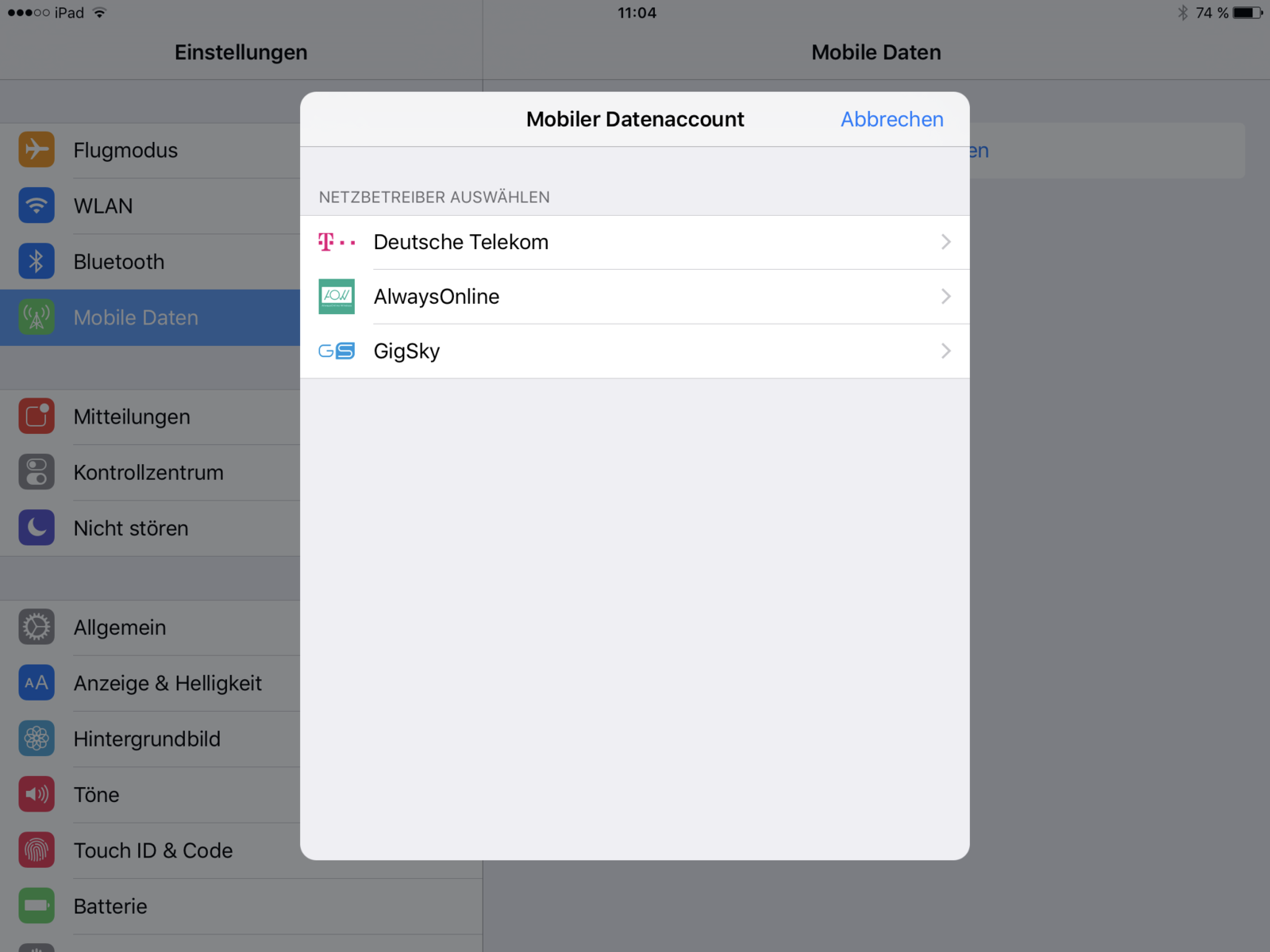This screenshot has height=952, width=1270.
Task: Tap the Anzeige & Helligkeit AA icon
Action: pos(37,683)
